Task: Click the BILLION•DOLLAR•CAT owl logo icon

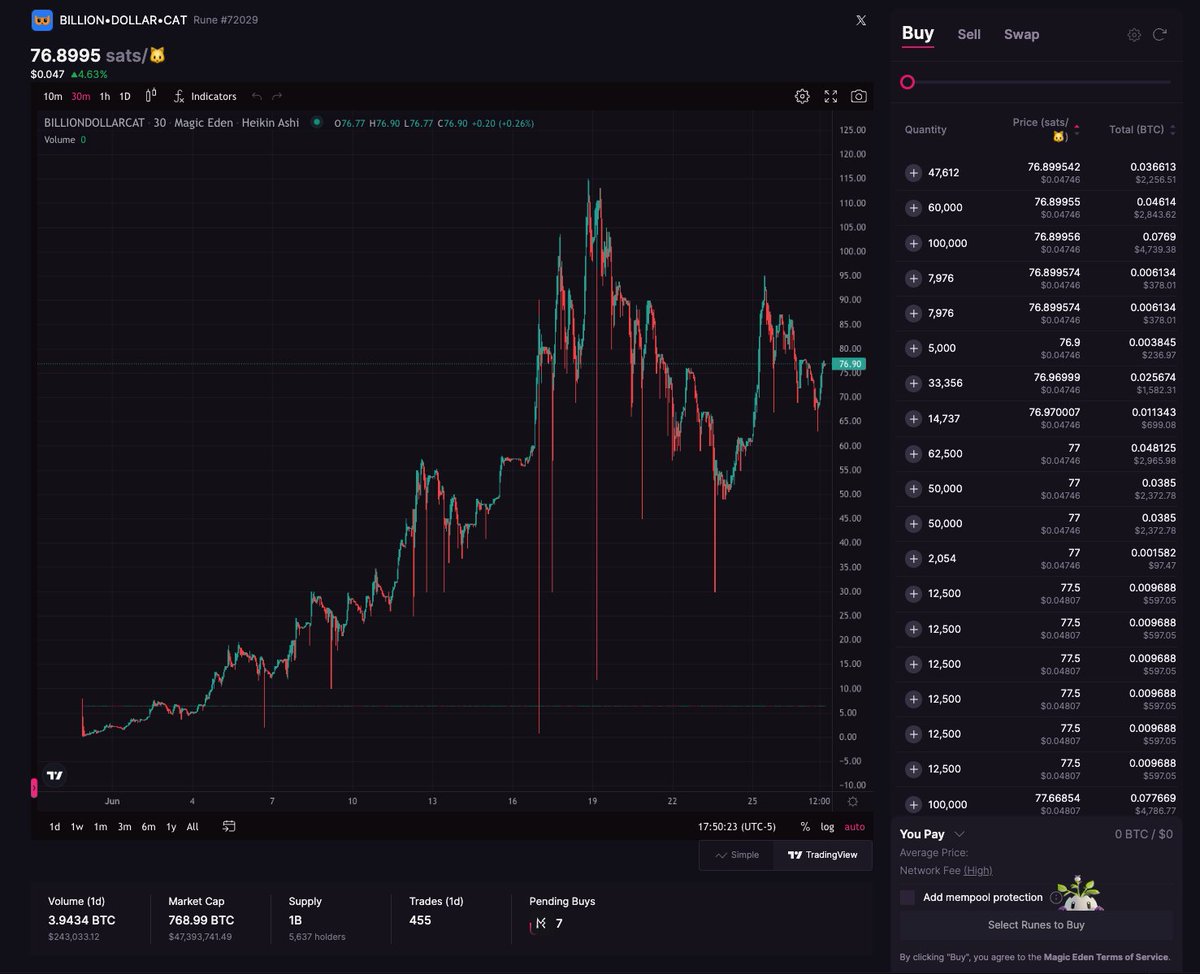Action: click(42, 20)
